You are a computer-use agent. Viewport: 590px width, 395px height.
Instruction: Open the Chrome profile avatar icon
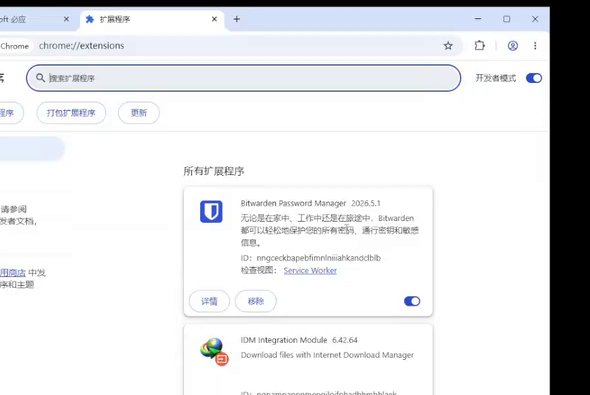512,46
